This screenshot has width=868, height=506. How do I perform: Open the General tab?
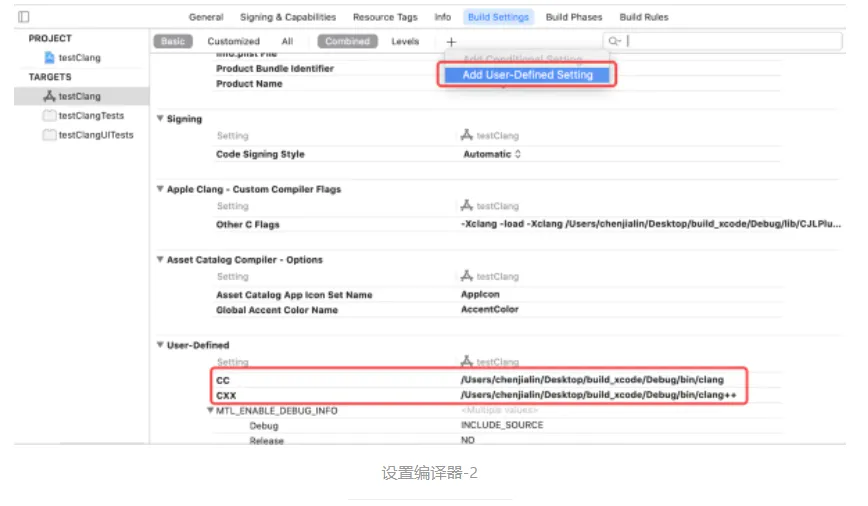tap(206, 17)
